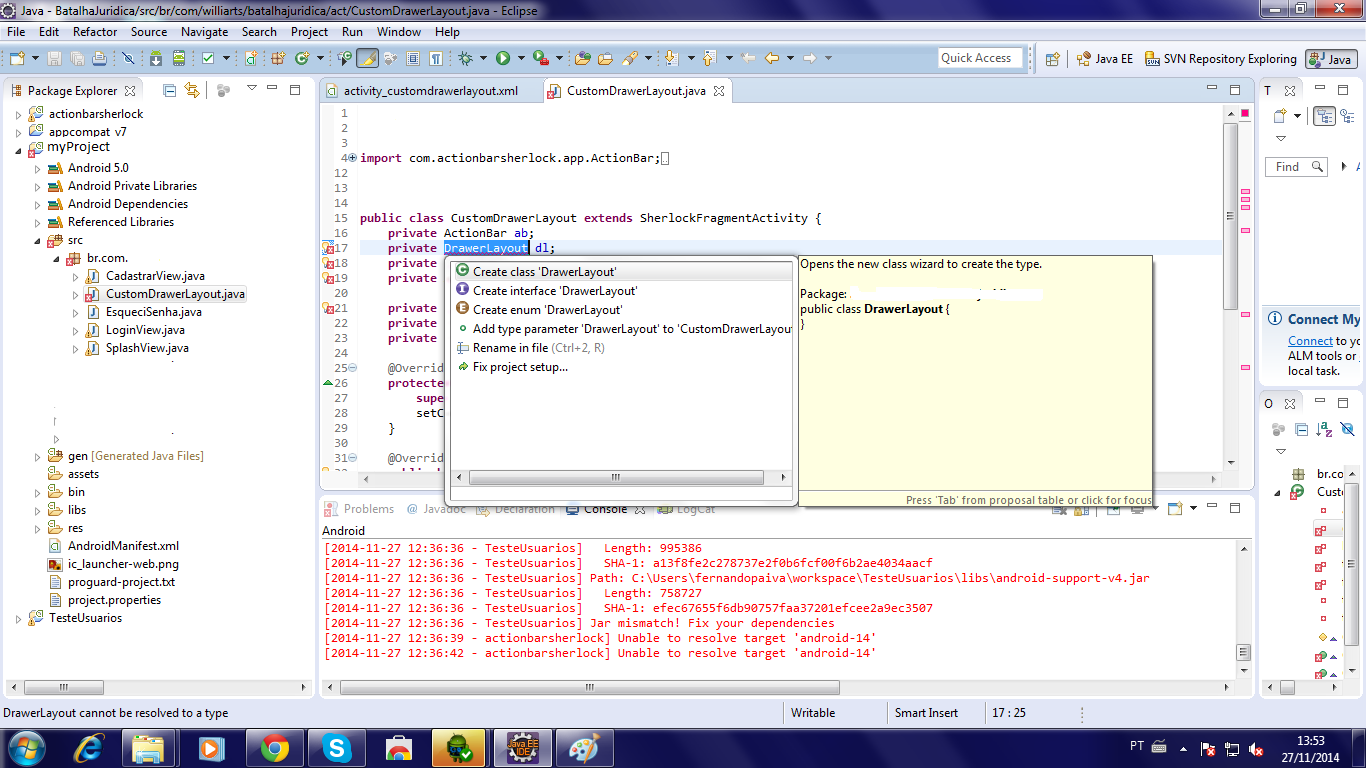Toggle Mark Occurrences highlighter button
Screen dimensions: 1366x768
click(367, 59)
